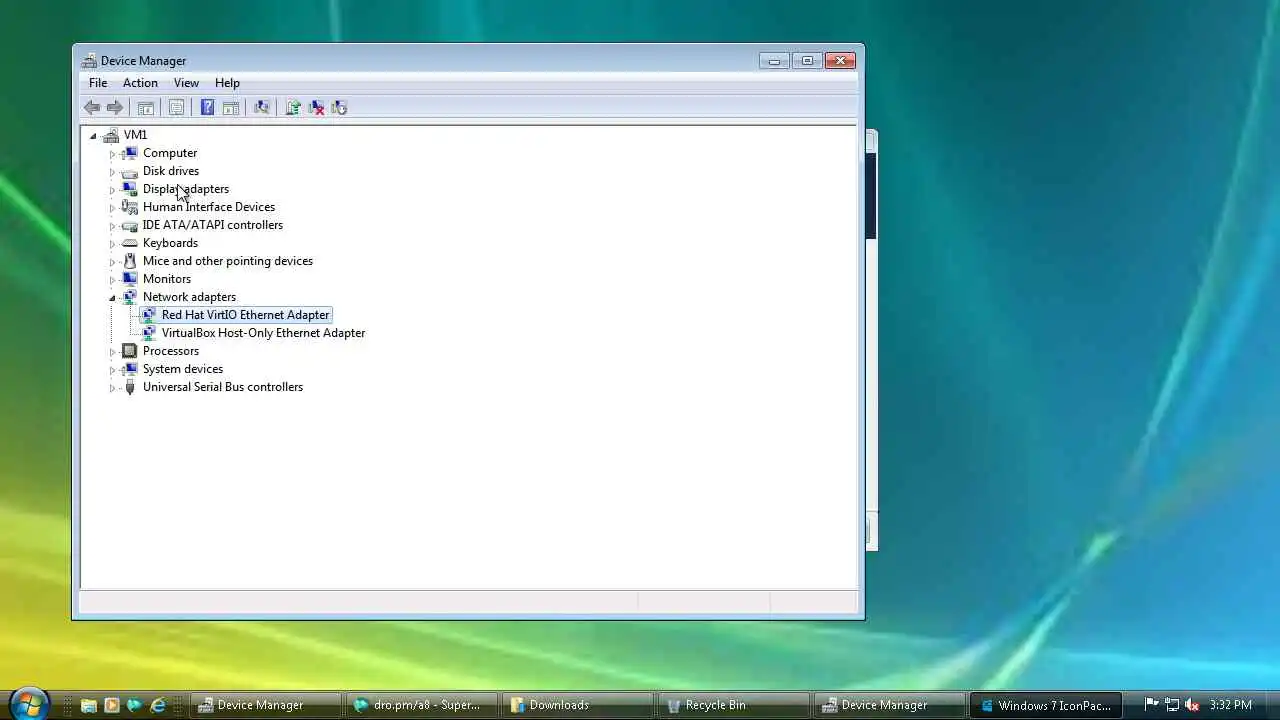The width and height of the screenshot is (1280, 720).
Task: Expand Mice and other pointing devices
Action: [112, 261]
